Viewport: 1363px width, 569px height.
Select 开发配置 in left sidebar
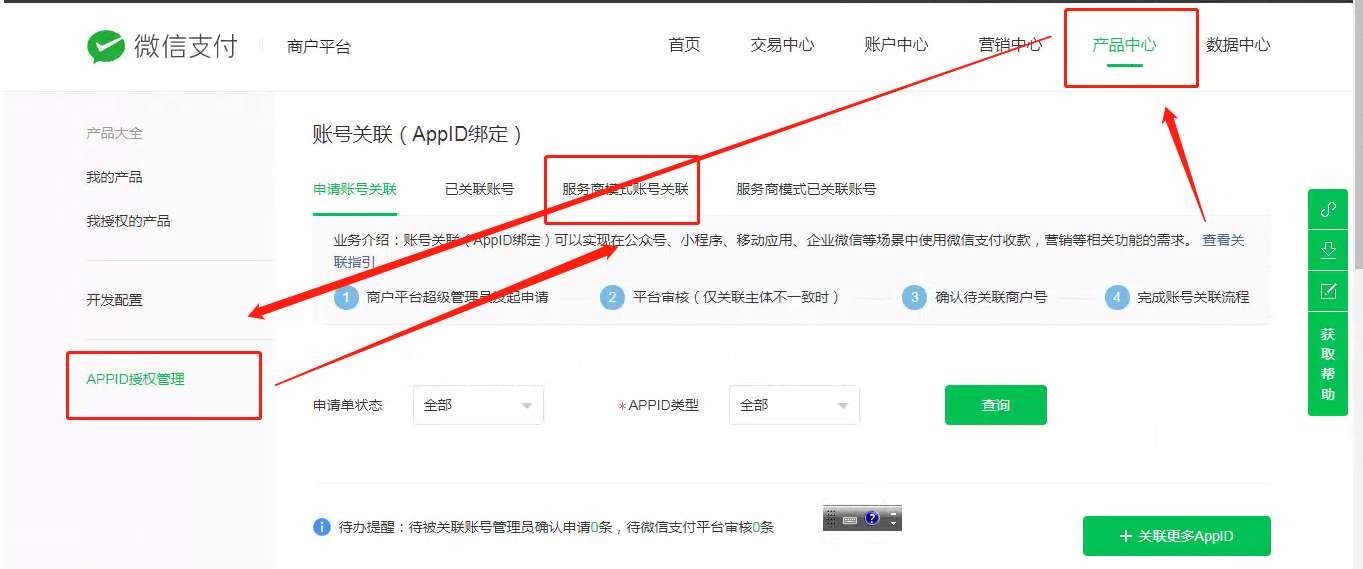click(x=114, y=300)
